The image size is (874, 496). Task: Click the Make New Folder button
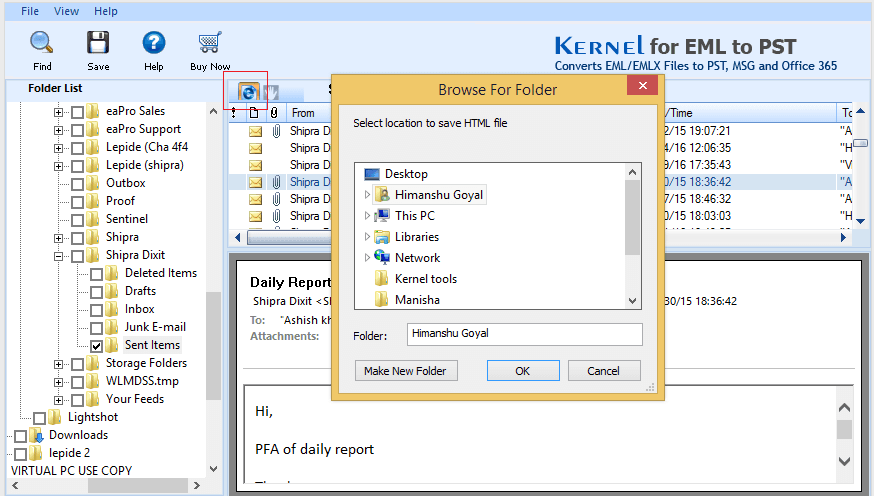pos(406,371)
